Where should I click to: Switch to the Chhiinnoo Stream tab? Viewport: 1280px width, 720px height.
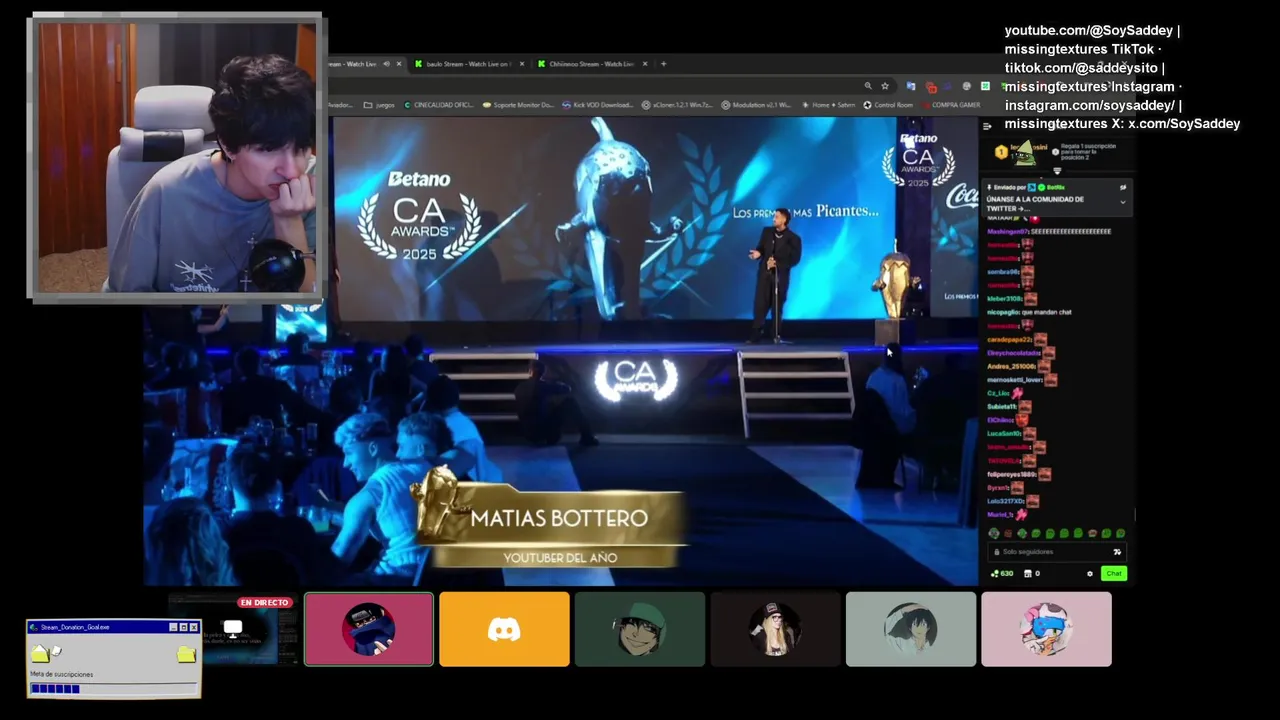592,64
